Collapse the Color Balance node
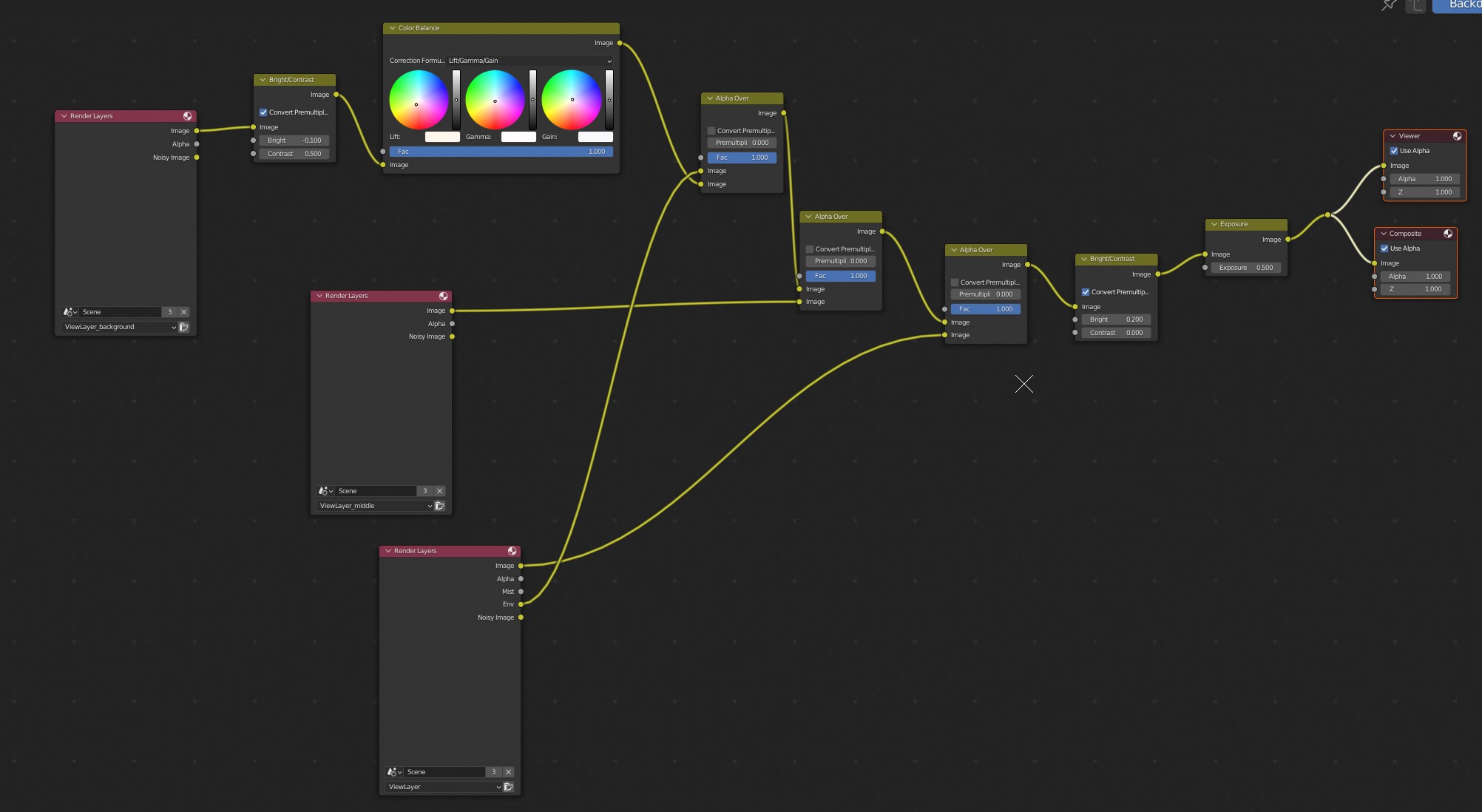 coord(392,28)
